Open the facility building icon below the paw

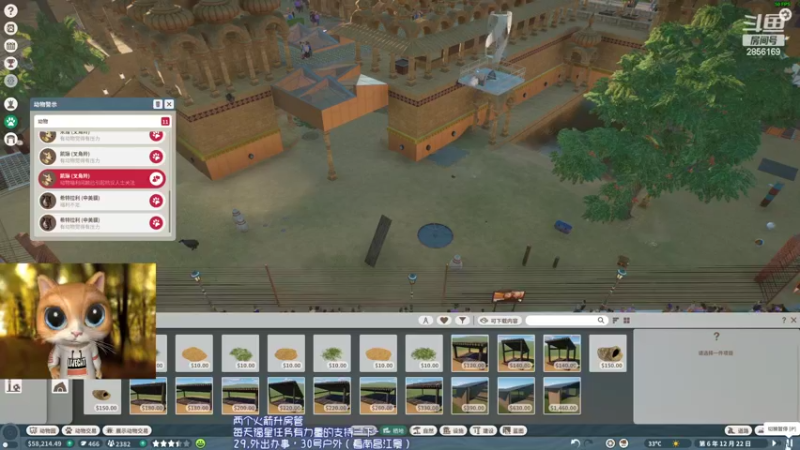tap(11, 139)
